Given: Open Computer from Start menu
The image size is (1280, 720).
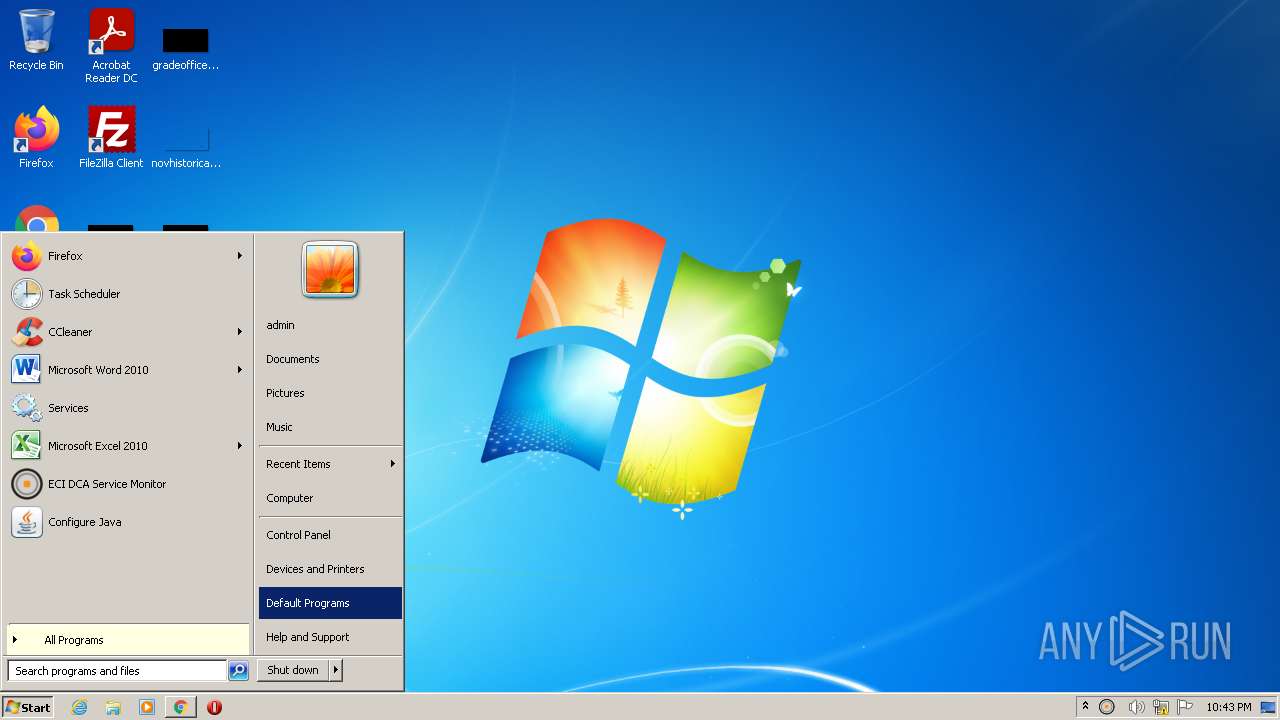Looking at the screenshot, I should (330, 498).
